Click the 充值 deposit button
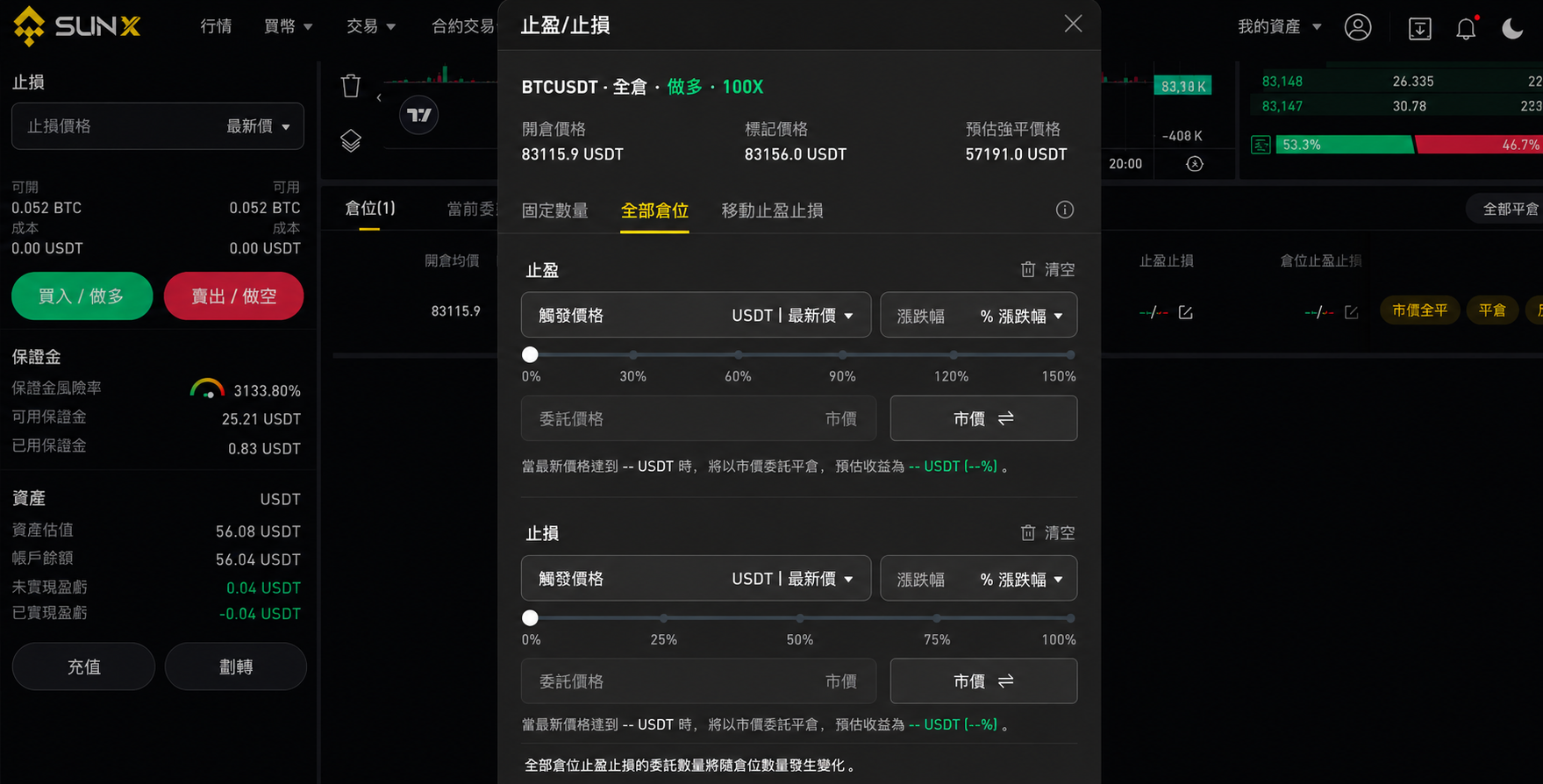The width and height of the screenshot is (1543, 784). (83, 666)
